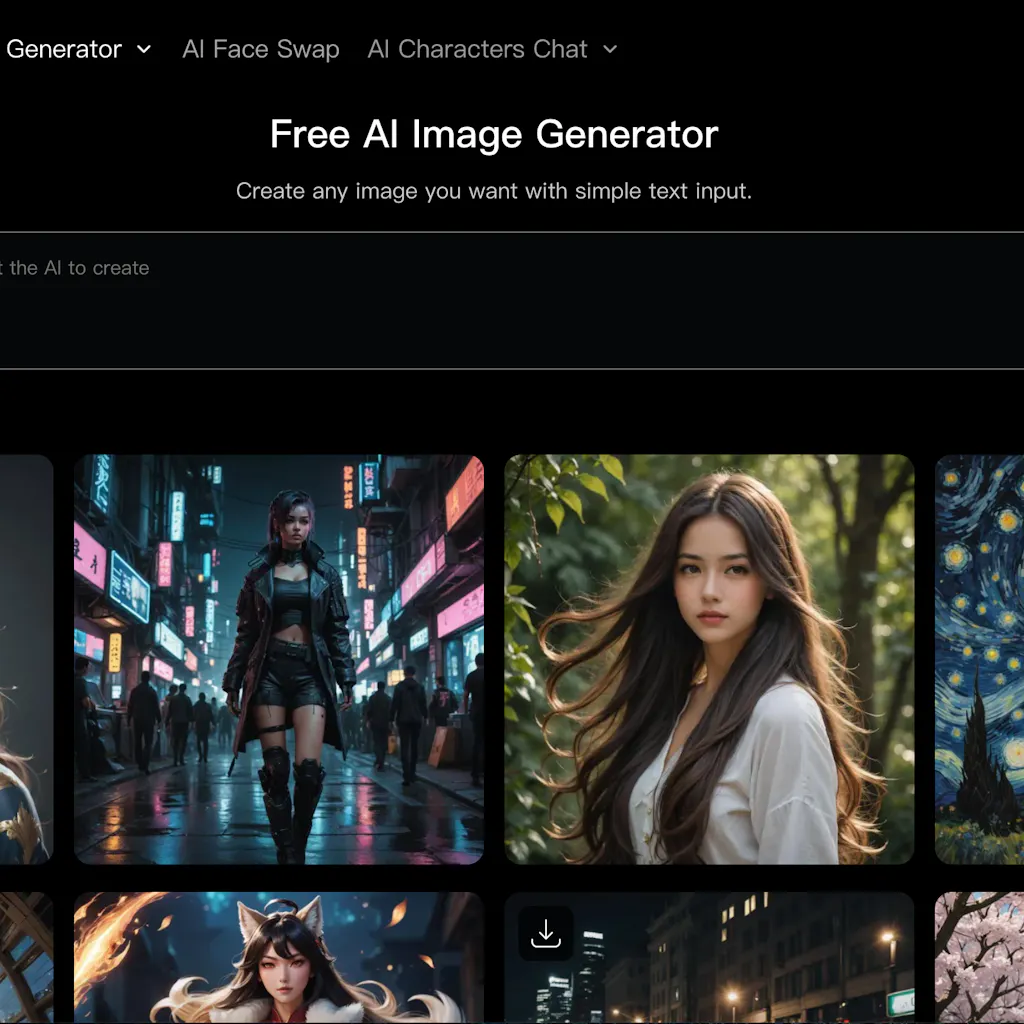The image size is (1024, 1024).
Task: Click the Generator nav label
Action: [x=64, y=49]
